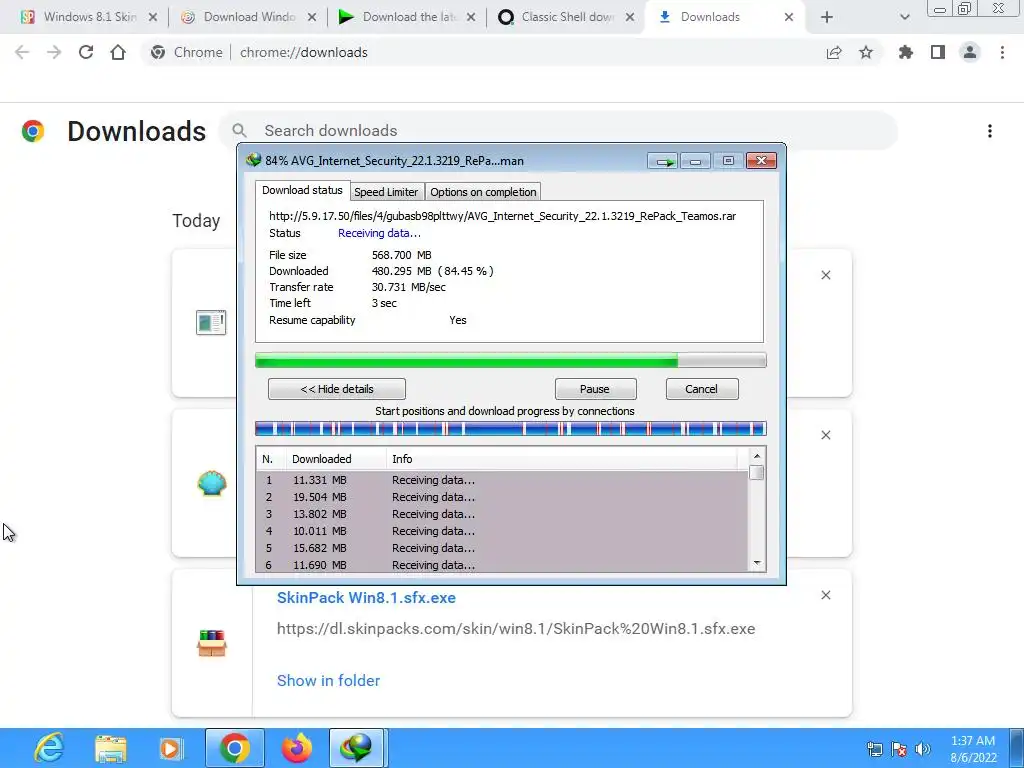Share this page via the share icon
This screenshot has height=768, width=1024.
click(x=834, y=52)
